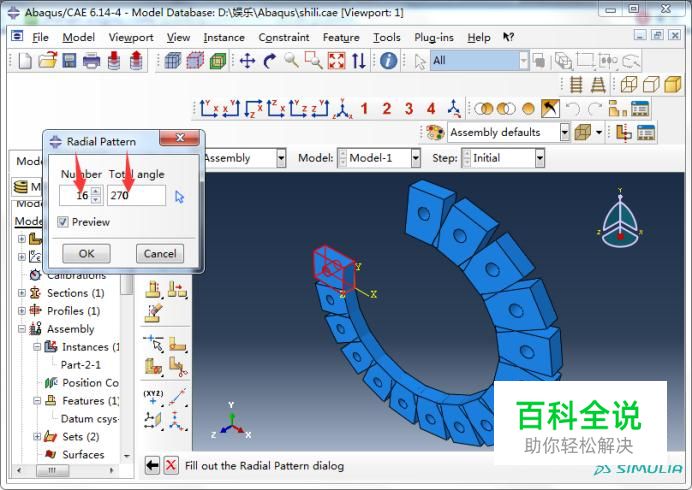692x490 pixels.
Task: Click the Print icon in toolbar
Action: click(x=91, y=60)
